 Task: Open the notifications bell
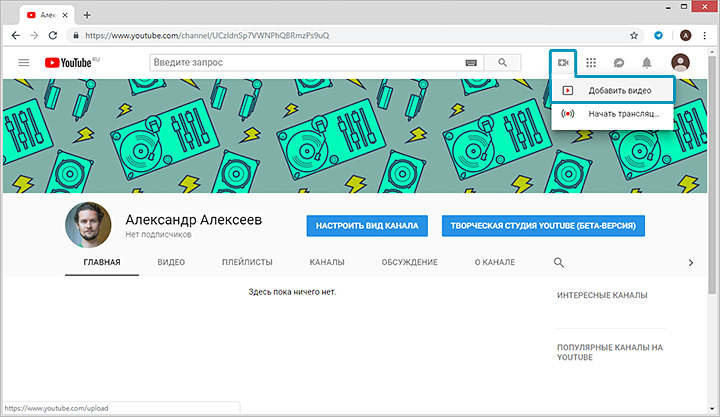(647, 62)
